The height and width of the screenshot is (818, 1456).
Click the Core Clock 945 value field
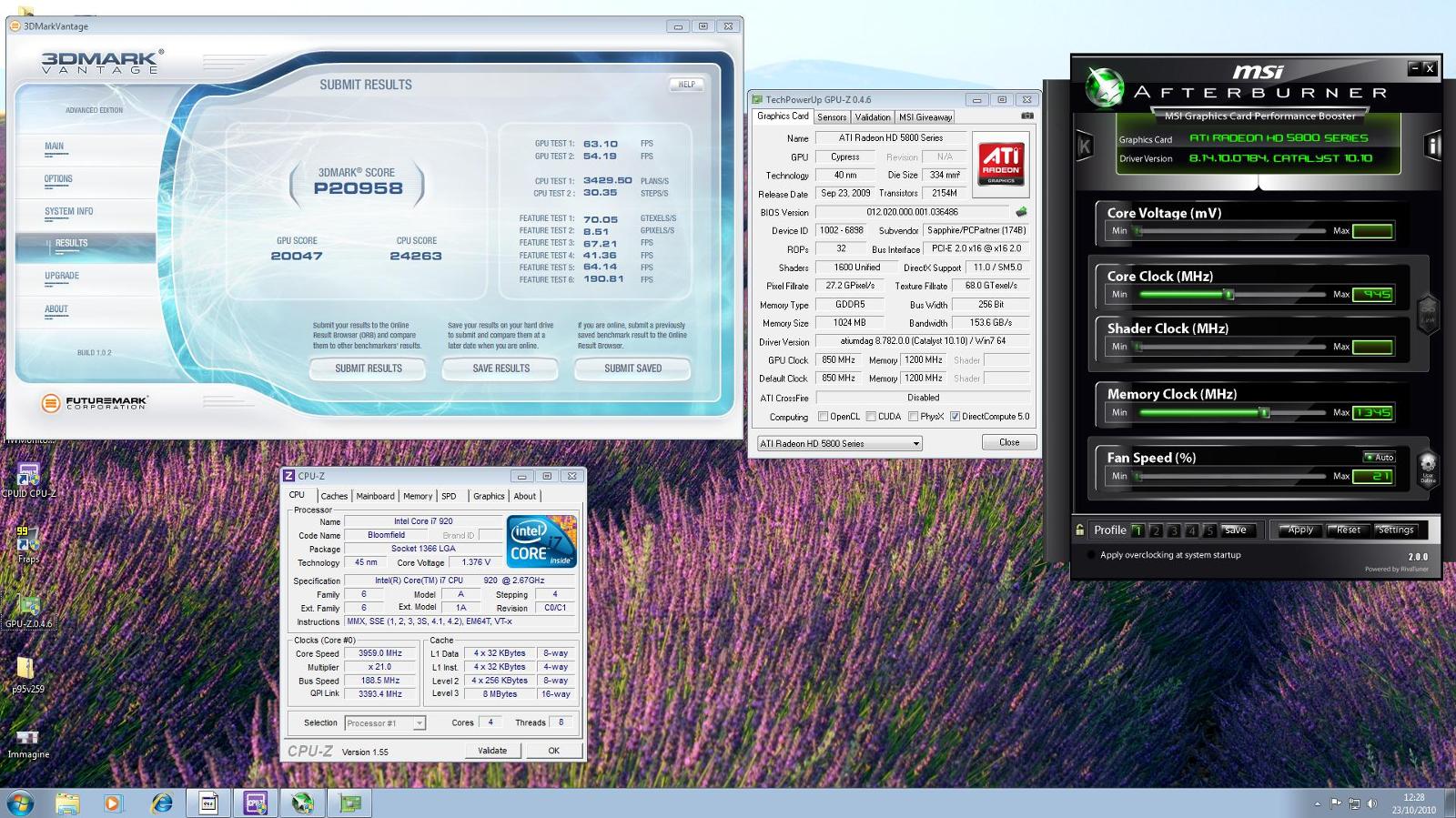coord(1372,294)
